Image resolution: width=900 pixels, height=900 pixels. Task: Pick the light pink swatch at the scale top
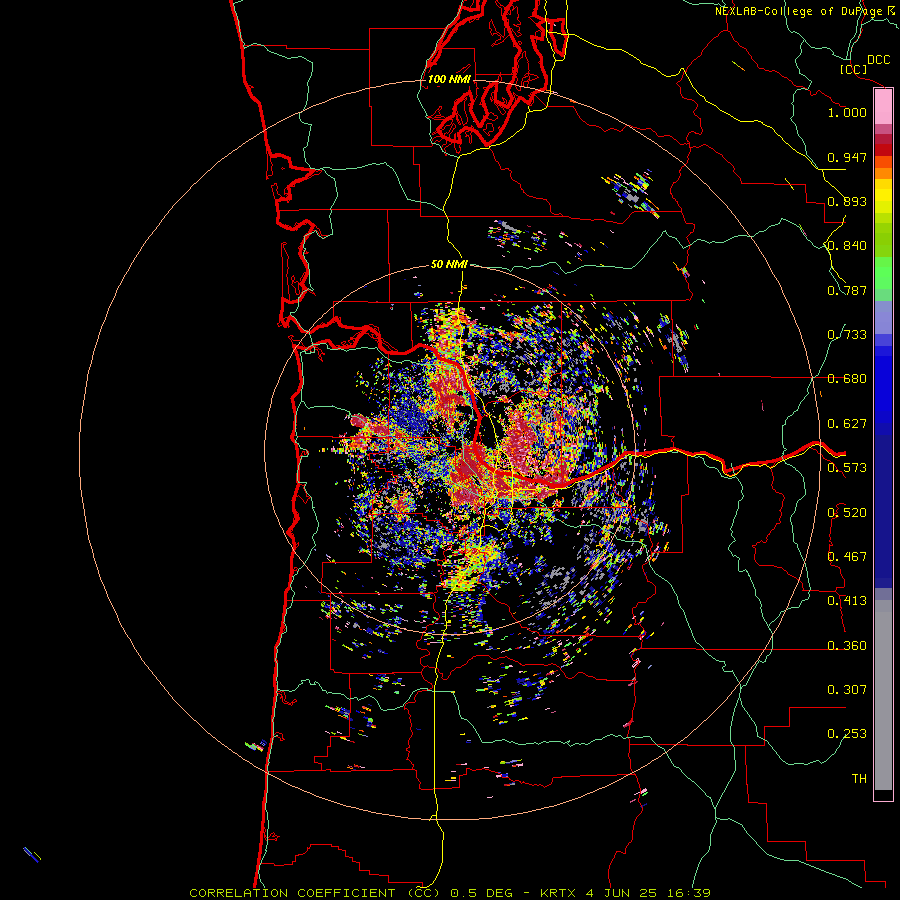(883, 107)
